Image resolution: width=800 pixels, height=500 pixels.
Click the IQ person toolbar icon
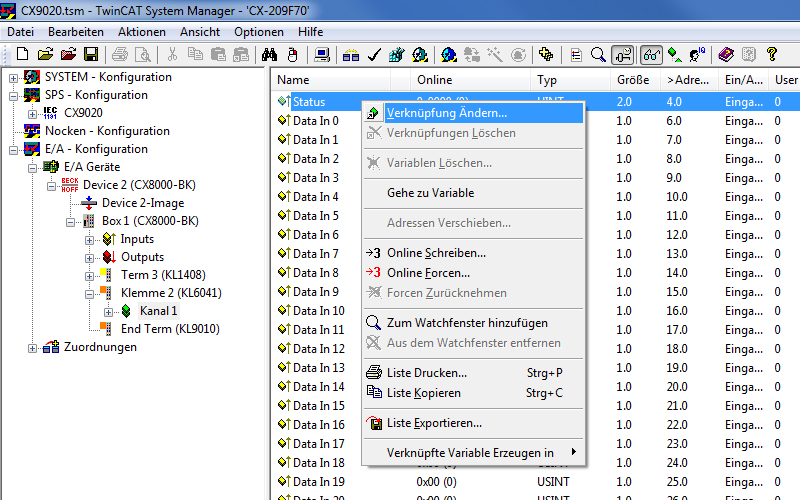[x=697, y=54]
